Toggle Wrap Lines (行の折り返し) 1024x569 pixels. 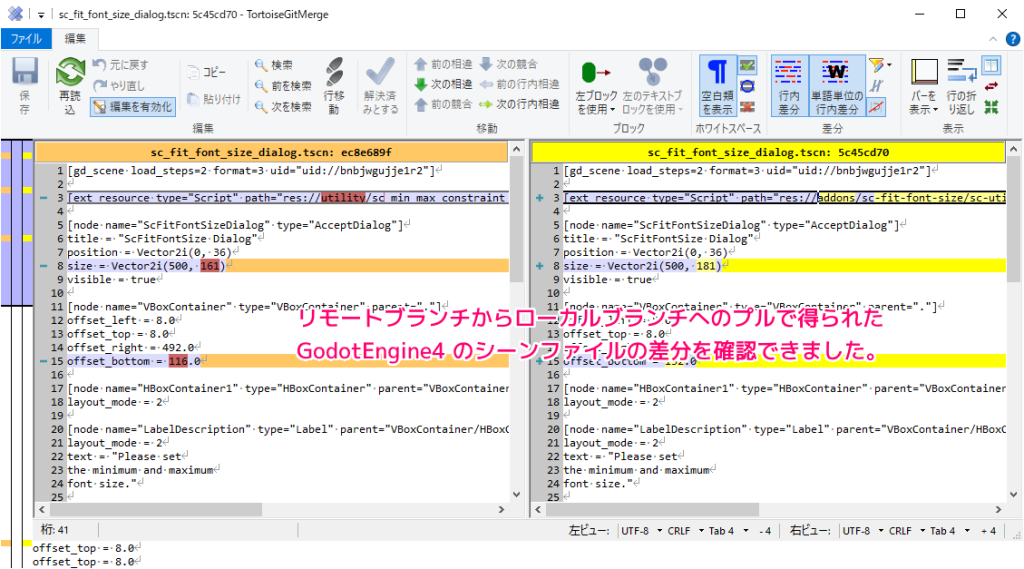(961, 86)
